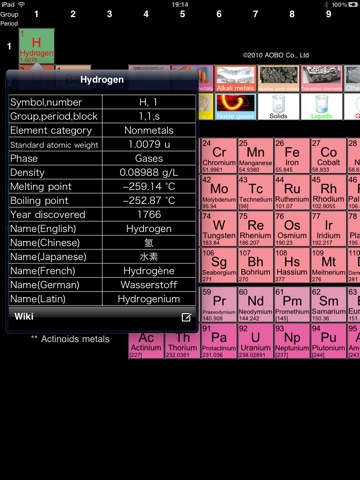Viewport: 360px width, 480px height.
Task: Open the Wiki link in Hydrogen popup
Action: (x=24, y=316)
